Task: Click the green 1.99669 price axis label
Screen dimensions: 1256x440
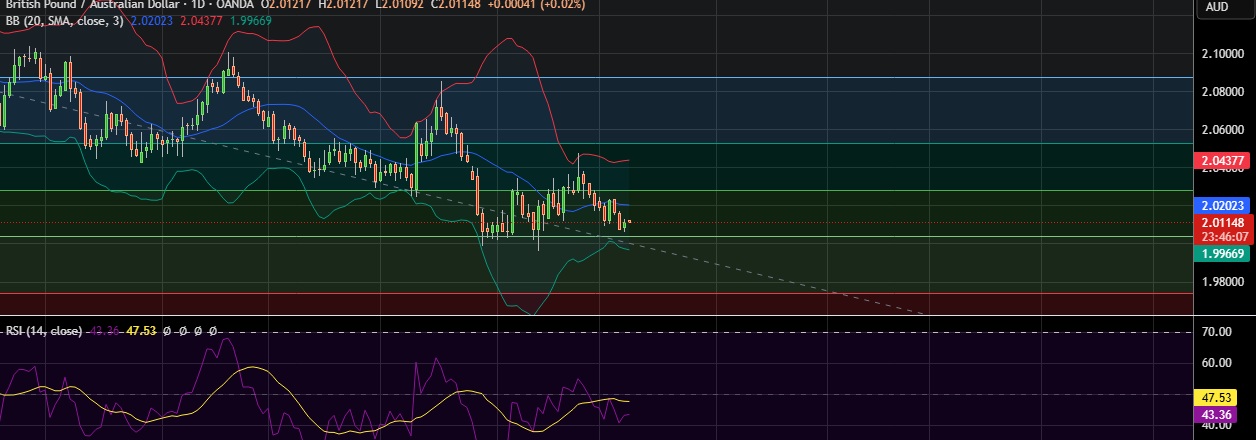Action: coord(1223,254)
